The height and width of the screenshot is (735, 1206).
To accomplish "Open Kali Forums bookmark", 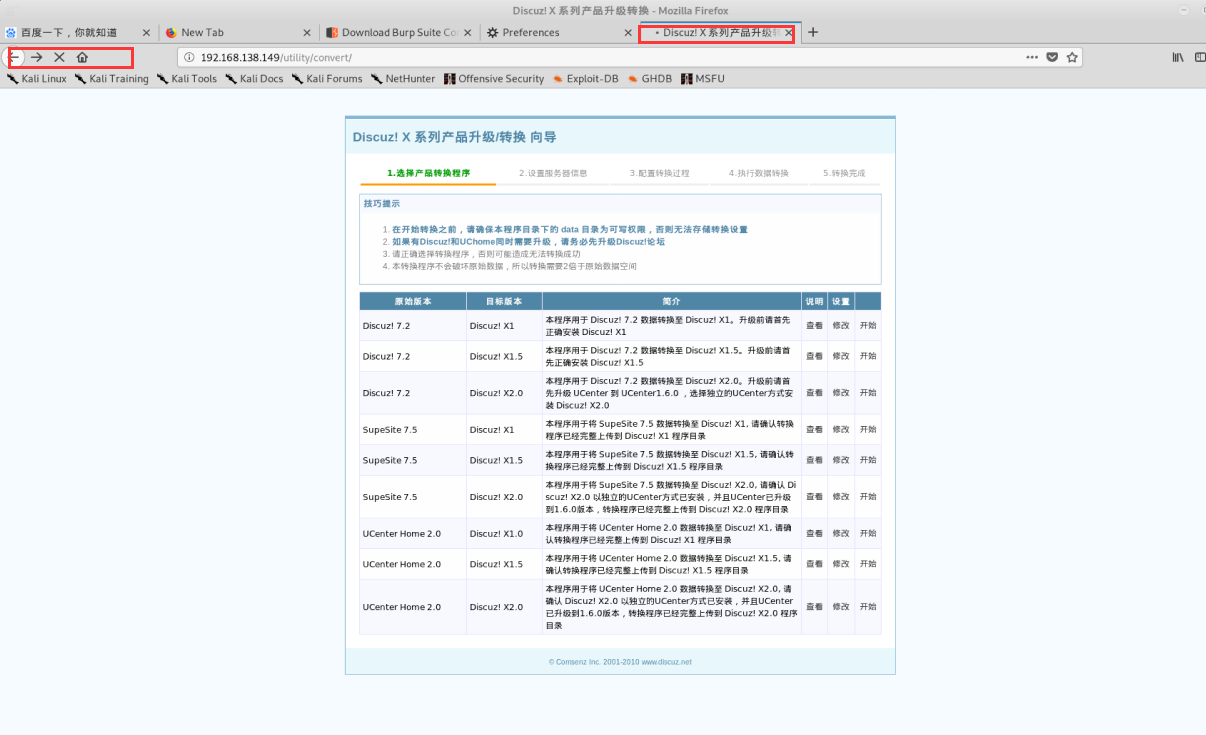I will pos(327,78).
